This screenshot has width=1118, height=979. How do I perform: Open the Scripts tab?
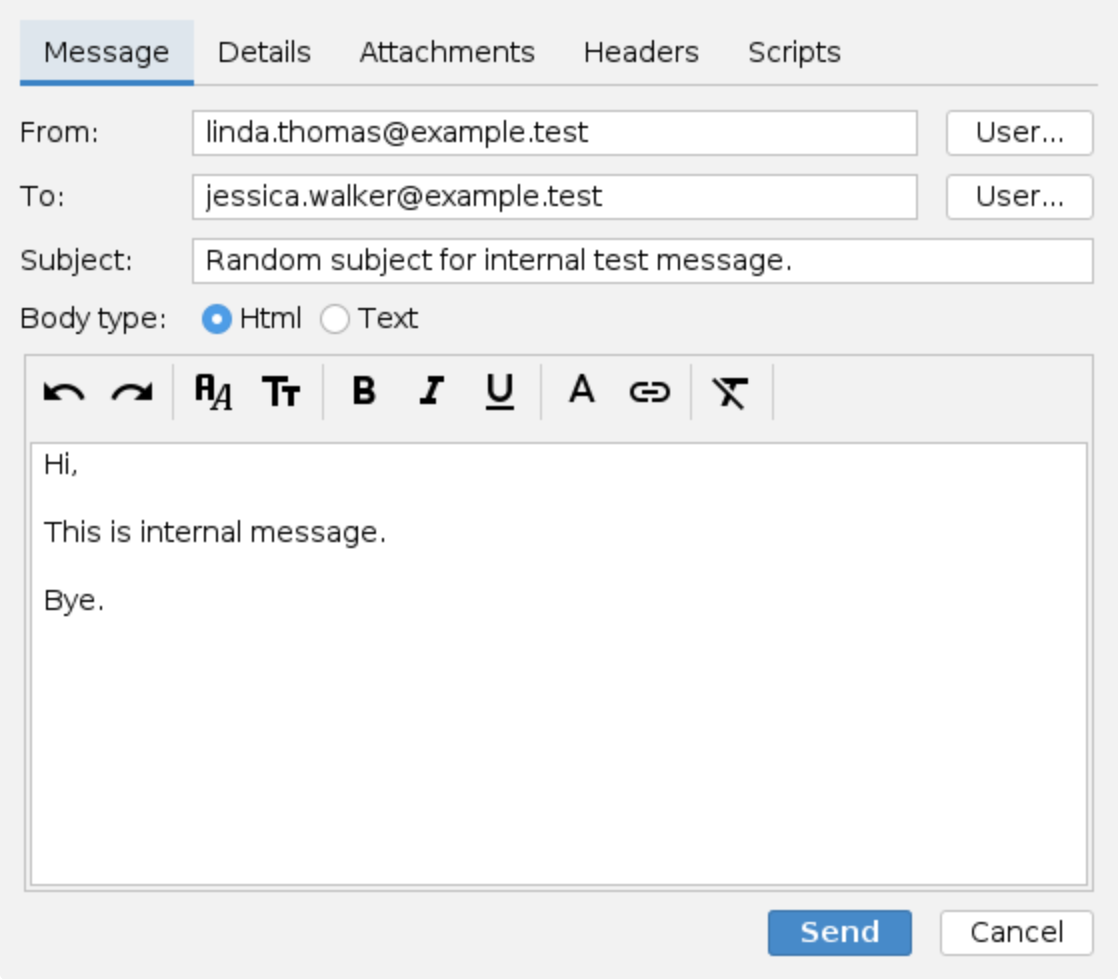coord(794,53)
